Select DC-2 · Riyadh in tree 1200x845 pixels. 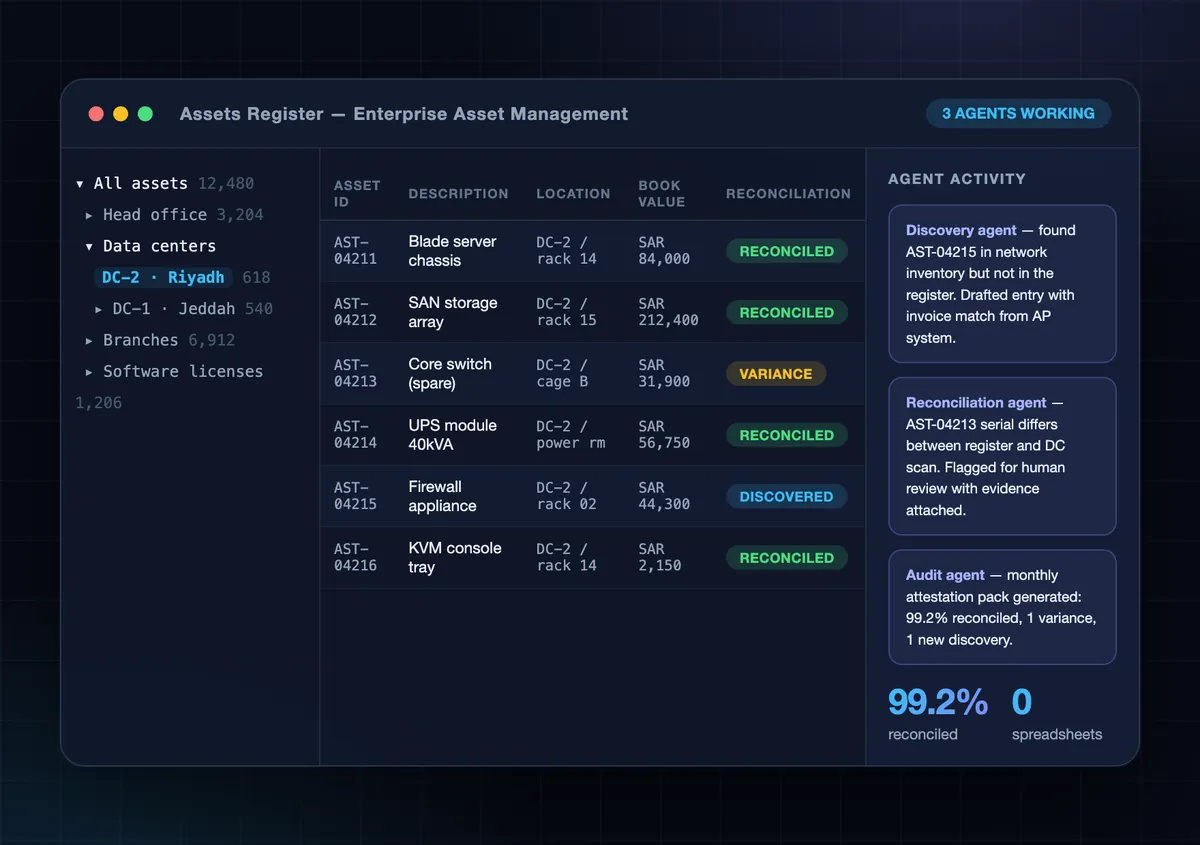click(x=164, y=277)
